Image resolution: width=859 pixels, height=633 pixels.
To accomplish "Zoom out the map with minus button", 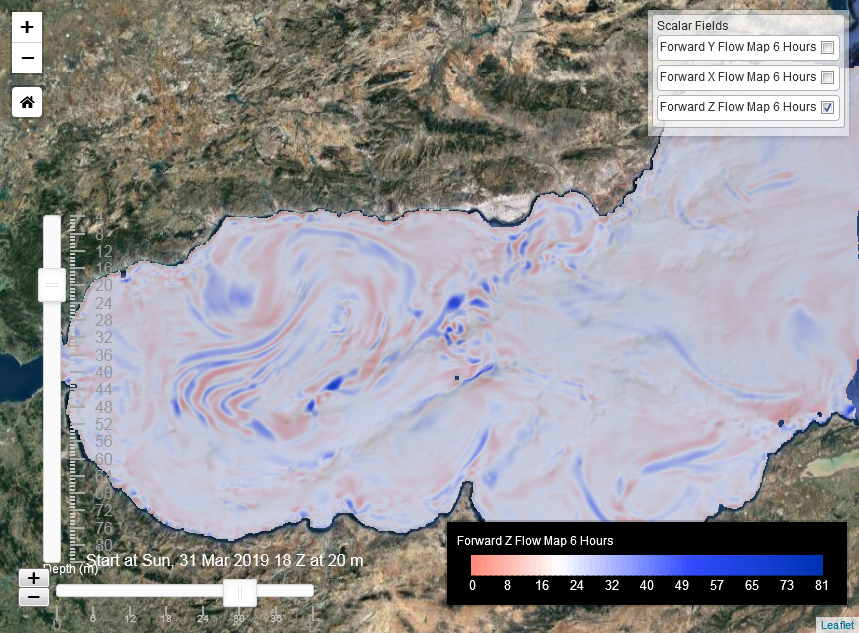I will tap(27, 58).
